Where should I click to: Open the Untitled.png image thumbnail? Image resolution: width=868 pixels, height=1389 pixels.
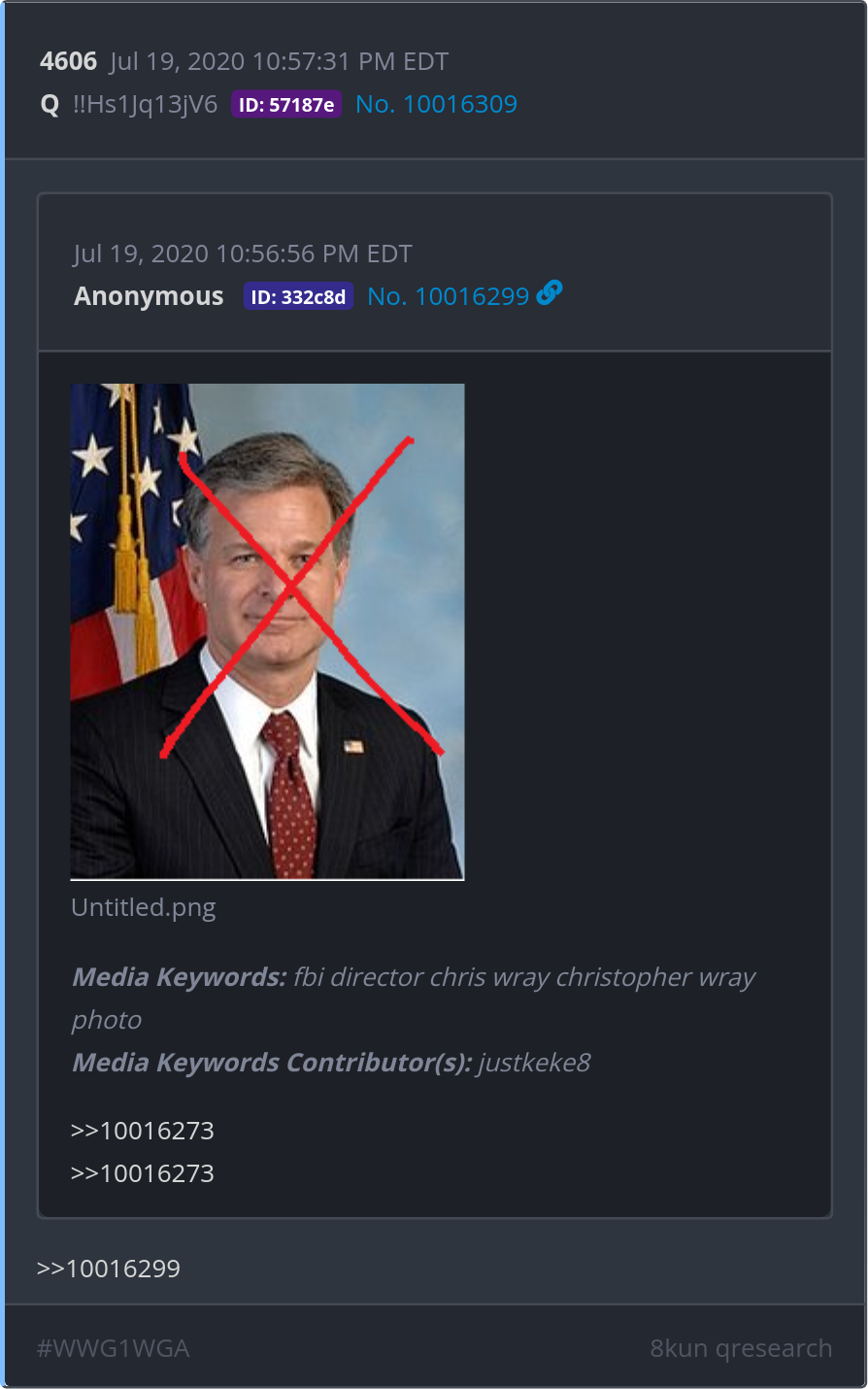pyautogui.click(x=267, y=631)
